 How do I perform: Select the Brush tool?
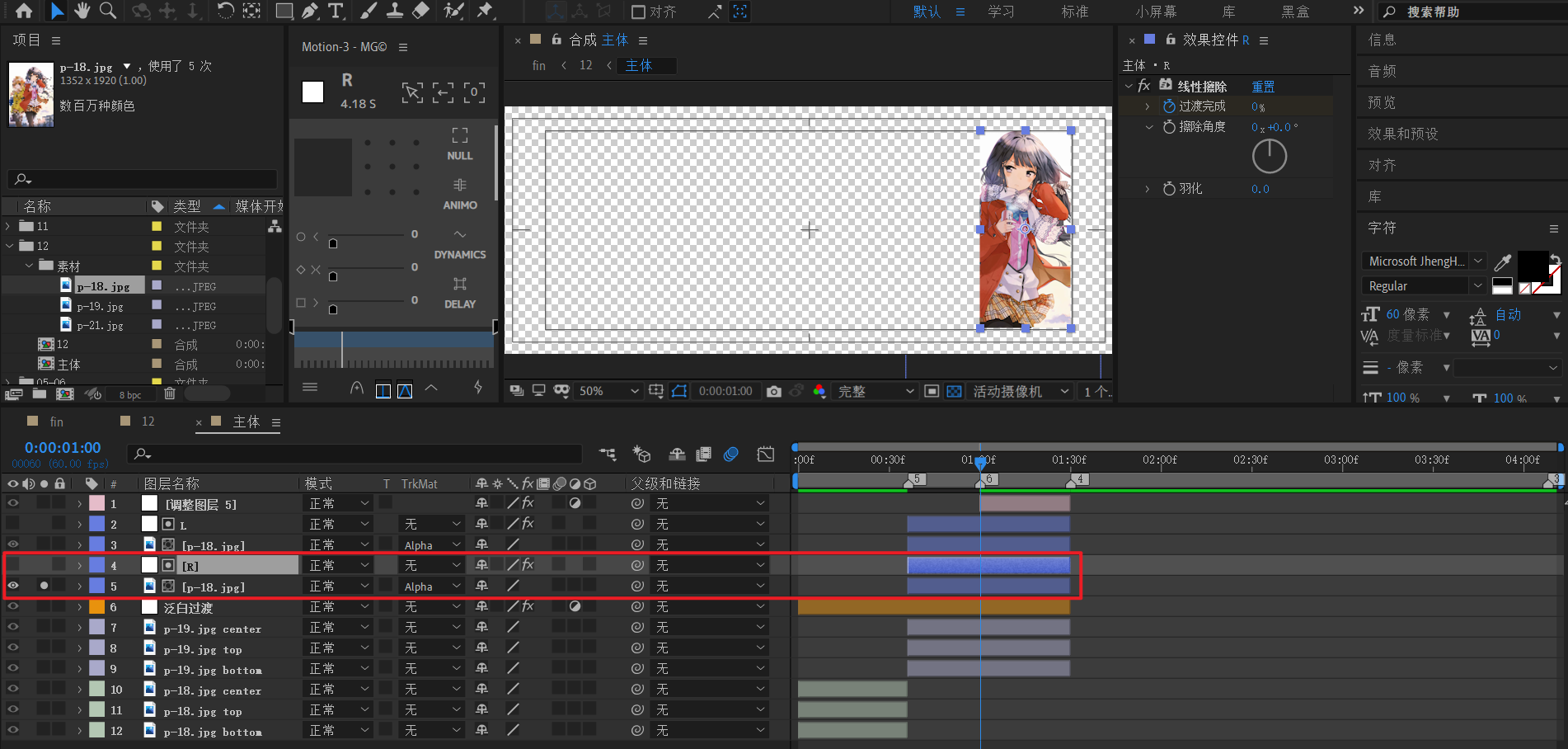369,11
